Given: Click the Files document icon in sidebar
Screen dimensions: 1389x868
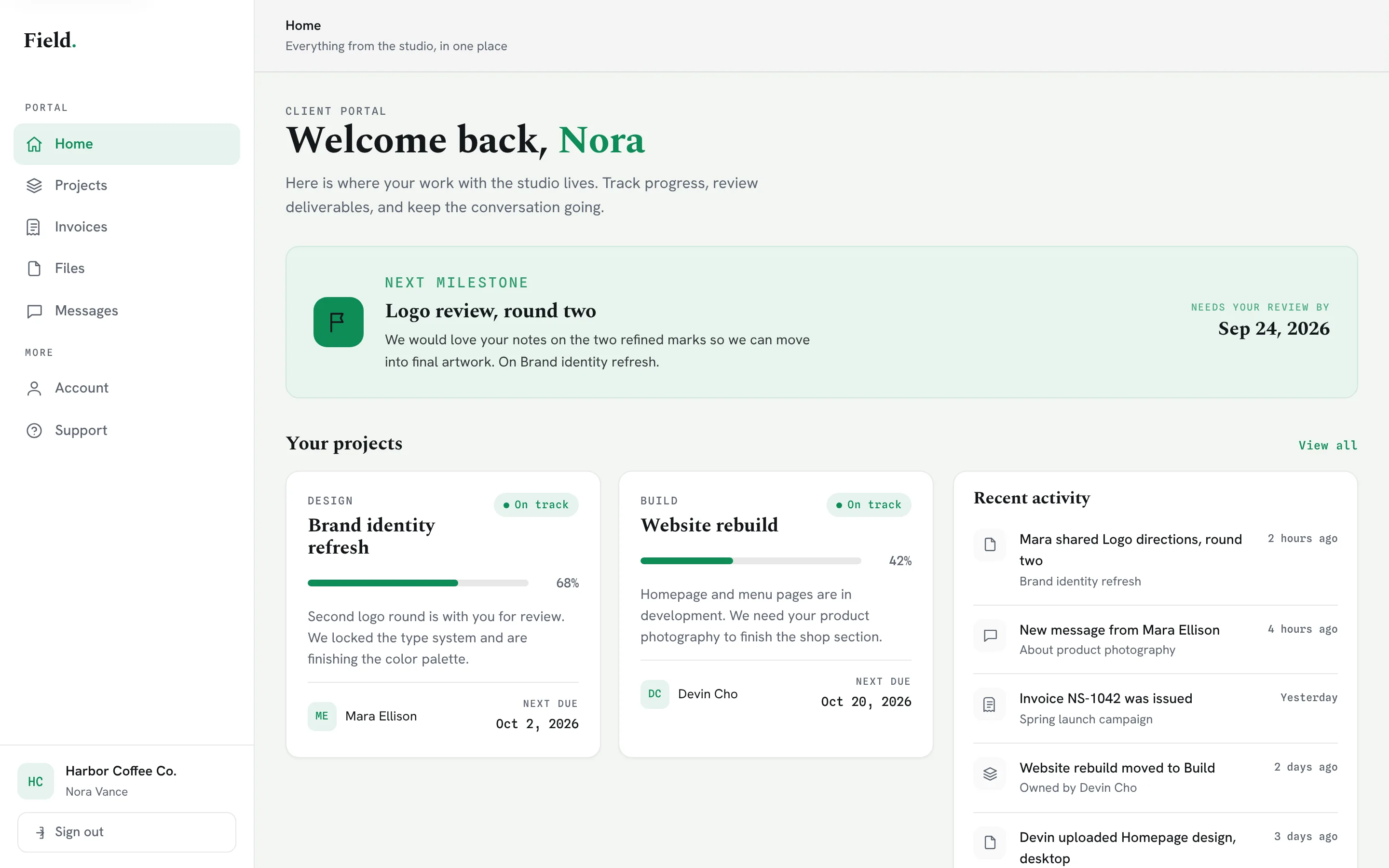Looking at the screenshot, I should (34, 269).
